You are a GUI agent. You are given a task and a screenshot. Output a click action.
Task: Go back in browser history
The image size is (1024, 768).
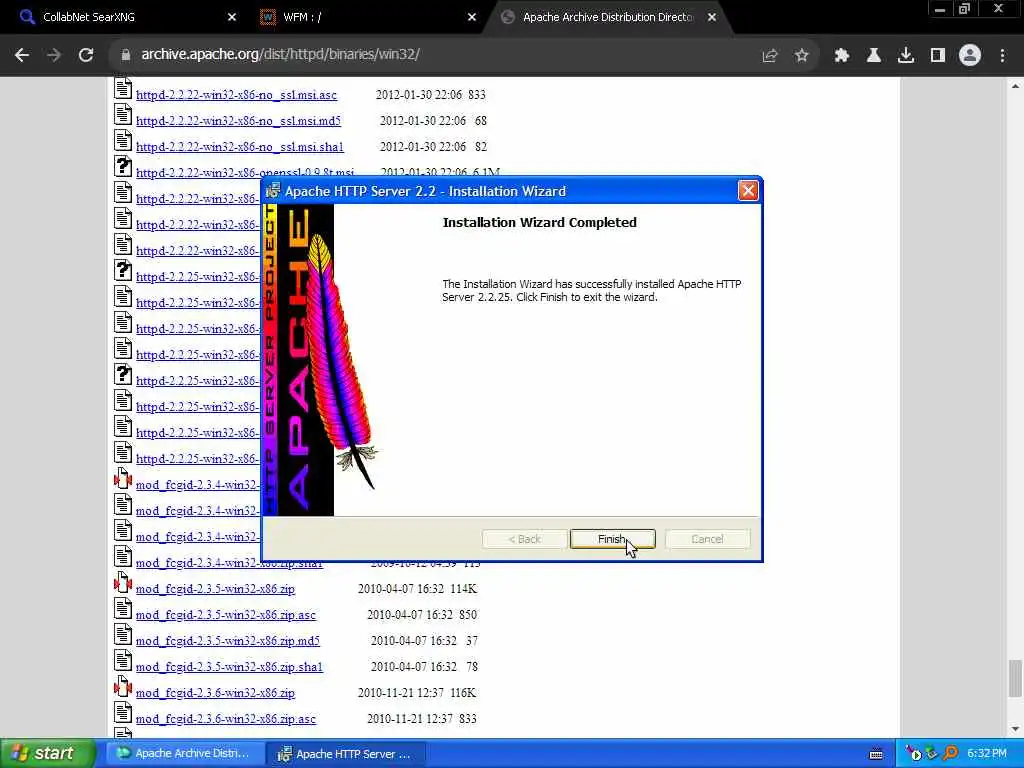[x=22, y=55]
